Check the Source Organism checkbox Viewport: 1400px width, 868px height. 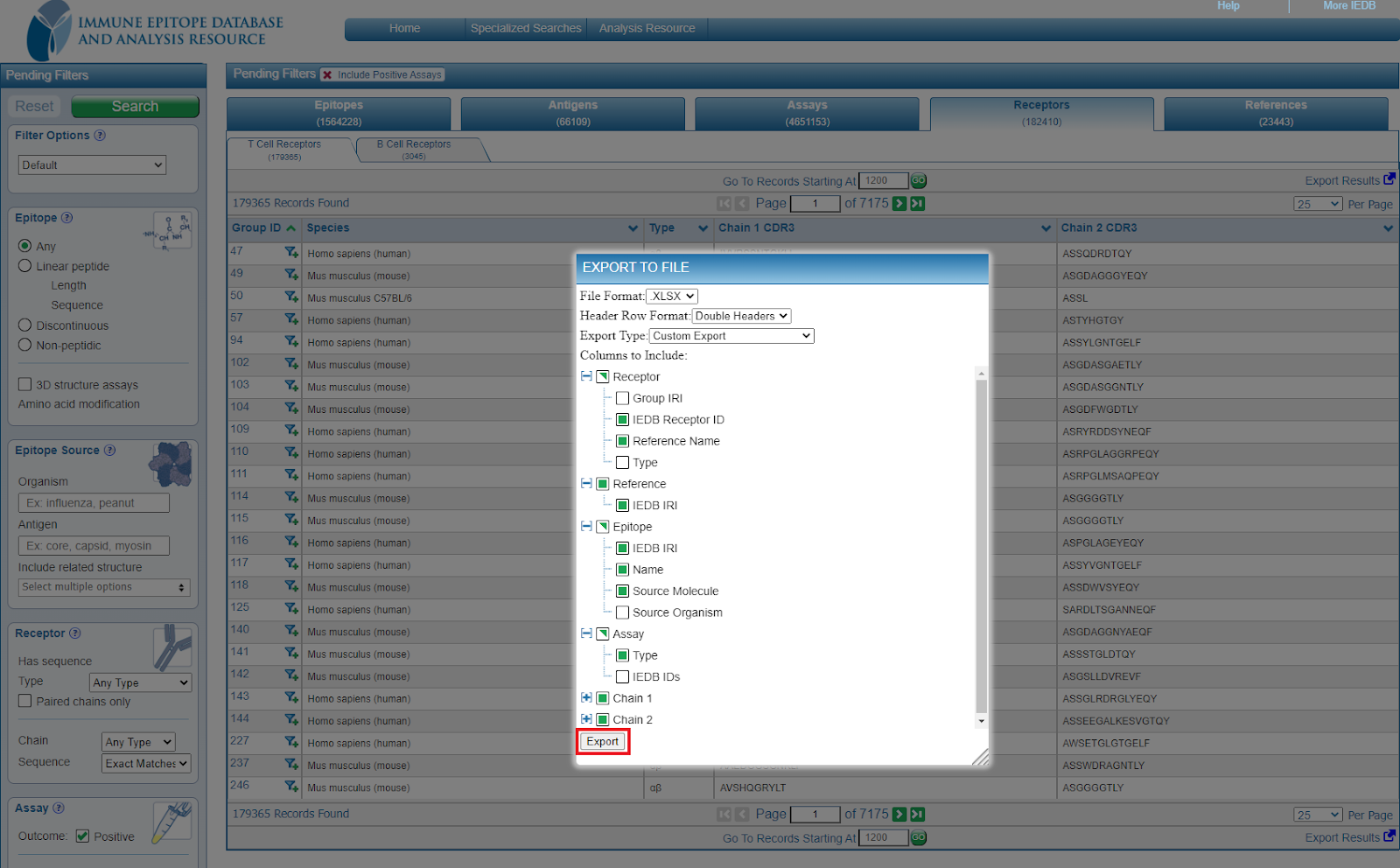pyautogui.click(x=622, y=612)
